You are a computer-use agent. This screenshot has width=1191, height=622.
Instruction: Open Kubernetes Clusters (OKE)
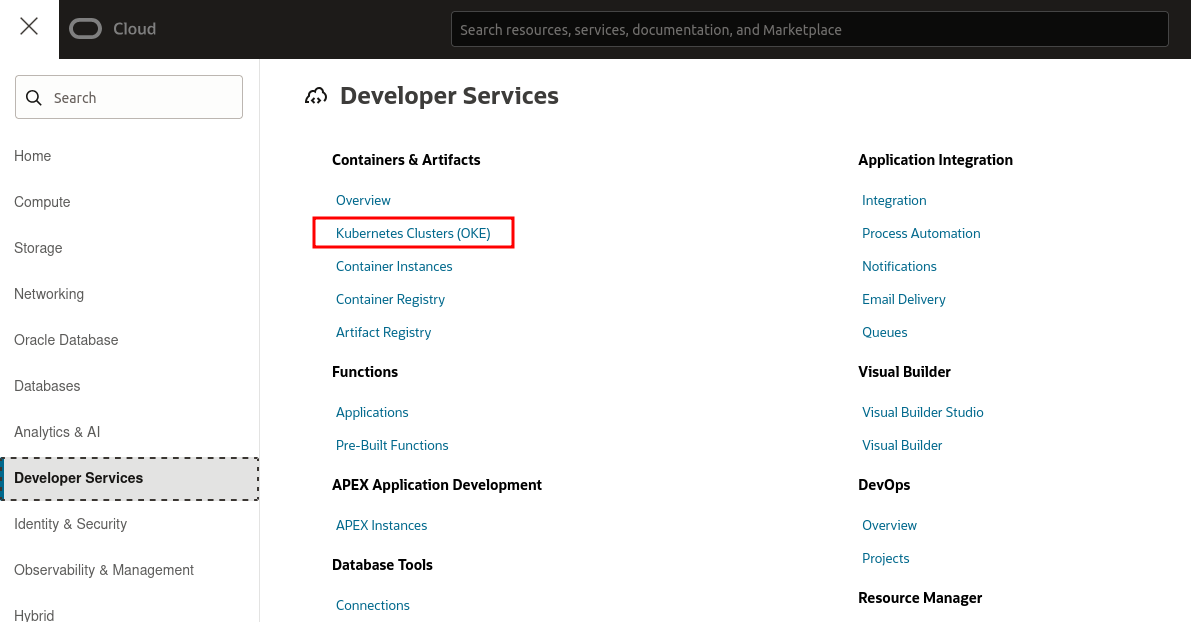coord(413,233)
